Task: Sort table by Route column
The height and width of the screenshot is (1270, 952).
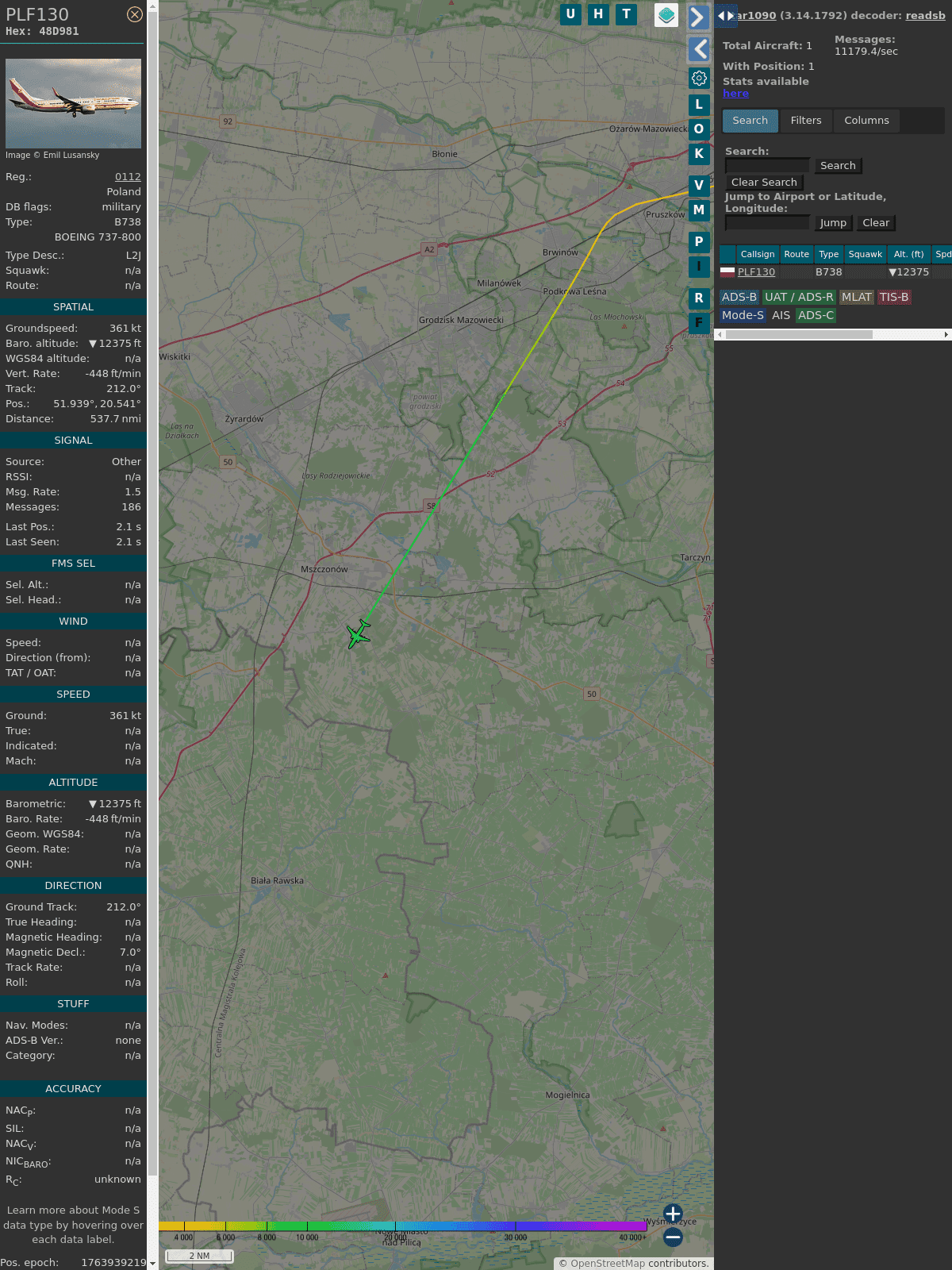Action: point(797,254)
